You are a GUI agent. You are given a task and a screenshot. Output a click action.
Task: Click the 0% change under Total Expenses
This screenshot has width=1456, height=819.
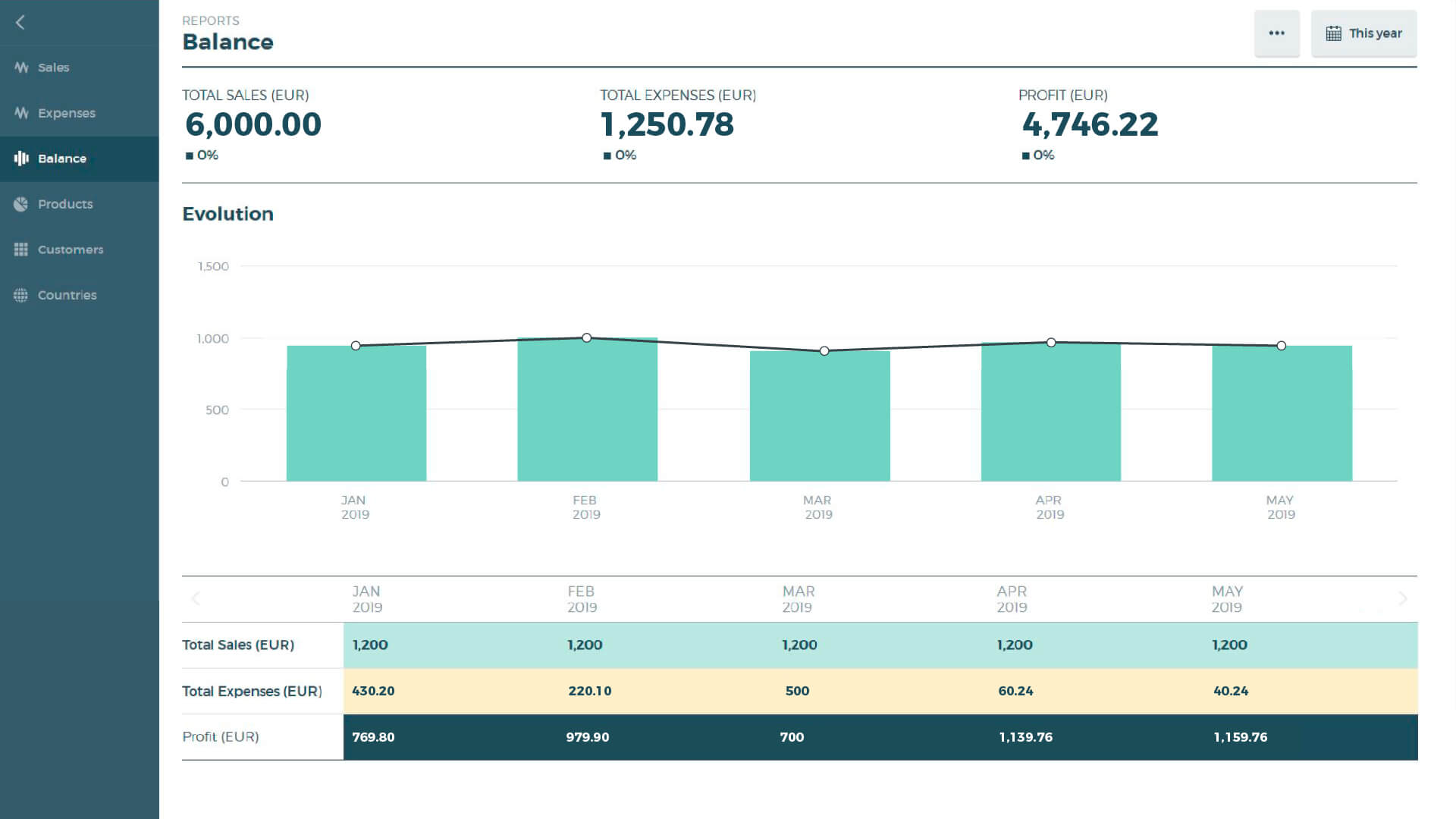620,155
